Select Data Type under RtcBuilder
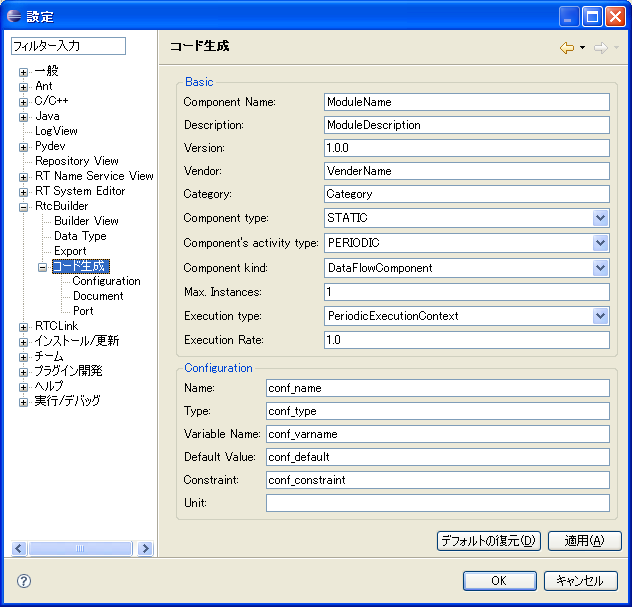The height and width of the screenshot is (607, 632). 80,236
